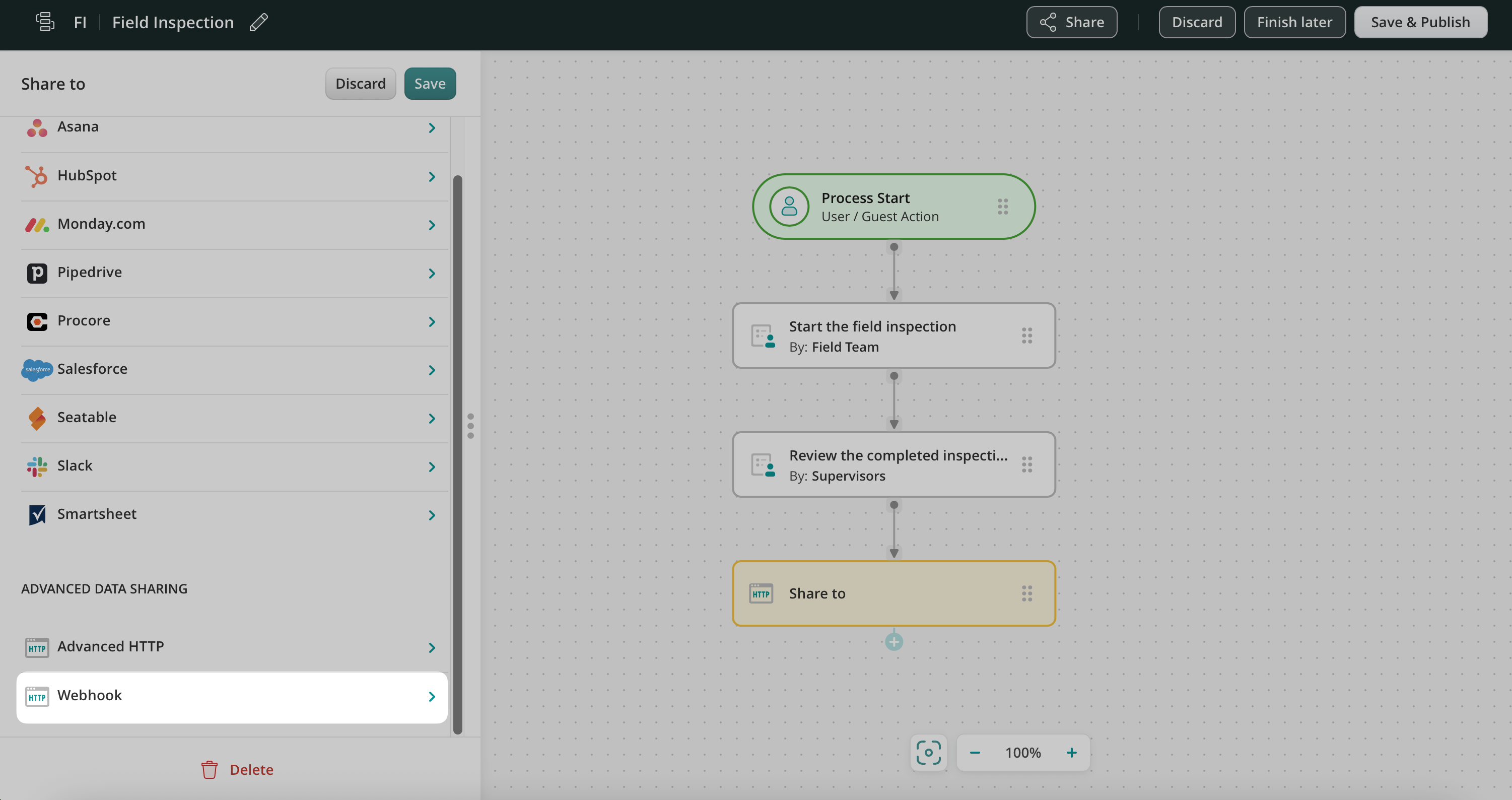Expand the Salesforce chevron arrow
1512x800 pixels.
click(432, 370)
